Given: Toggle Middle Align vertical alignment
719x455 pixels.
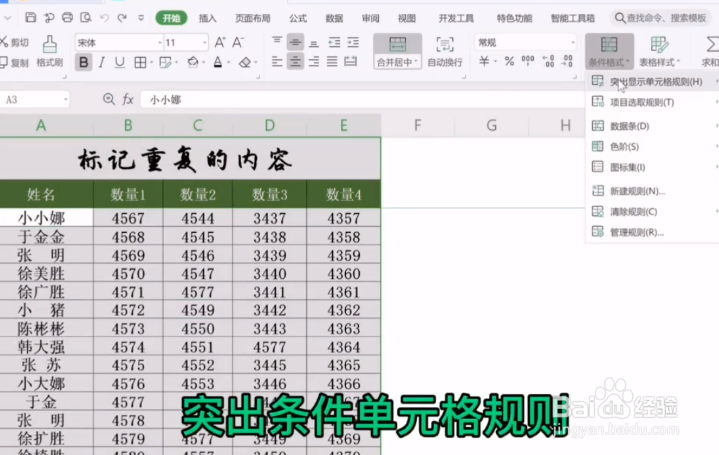Looking at the screenshot, I should pos(295,43).
